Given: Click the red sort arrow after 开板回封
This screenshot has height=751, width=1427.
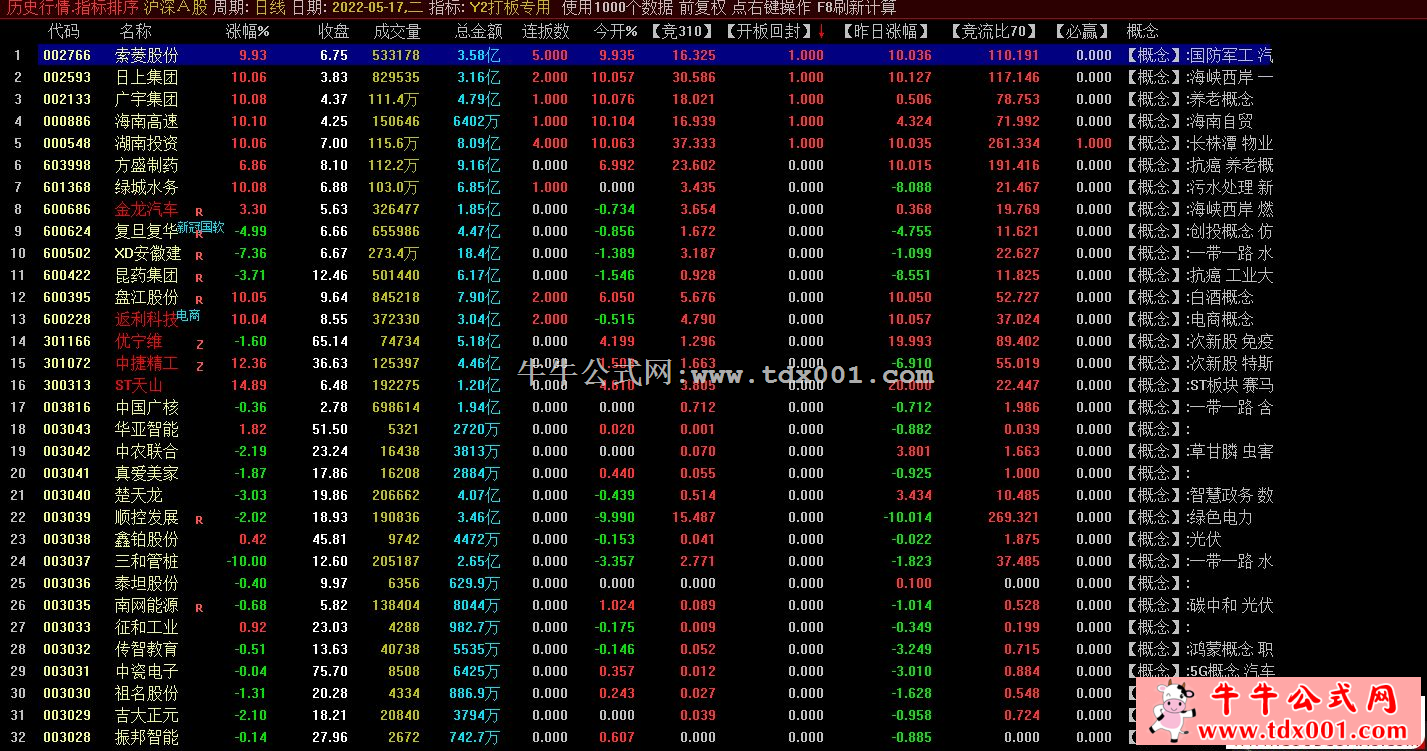Looking at the screenshot, I should coord(821,31).
